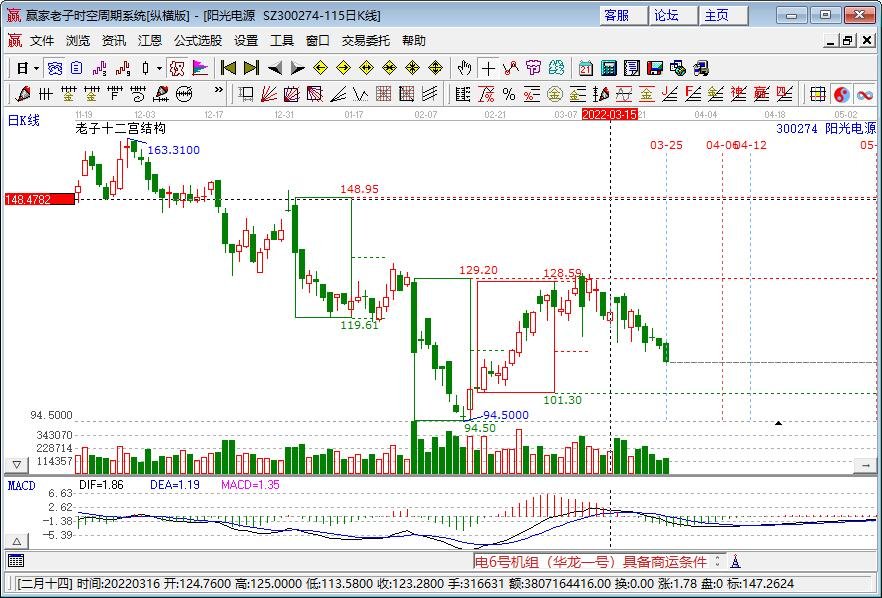Click the red floppy disk save icon
Image resolution: width=882 pixels, height=598 pixels.
(x=655, y=69)
